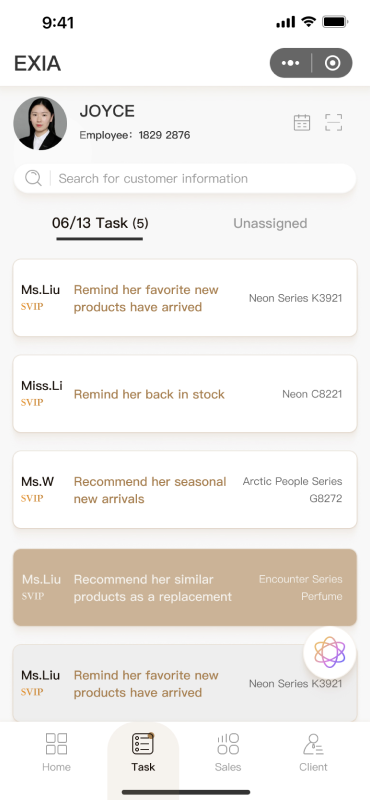370x800 pixels.
Task: Open the calendar icon beside Joyce's profile
Action: coord(302,122)
